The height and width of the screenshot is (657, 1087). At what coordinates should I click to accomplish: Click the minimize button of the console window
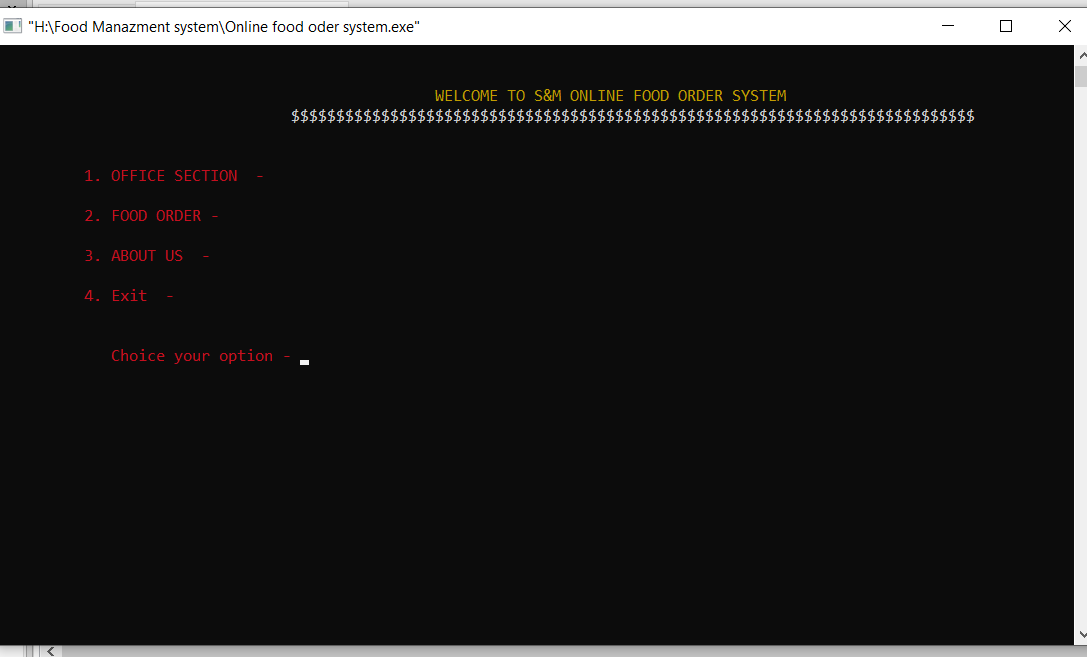pos(948,26)
